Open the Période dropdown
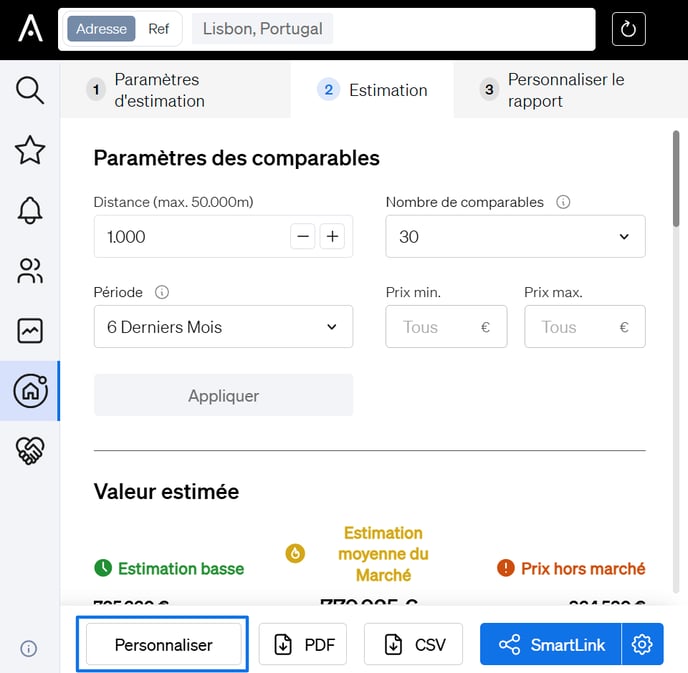This screenshot has width=688, height=673. click(x=223, y=327)
